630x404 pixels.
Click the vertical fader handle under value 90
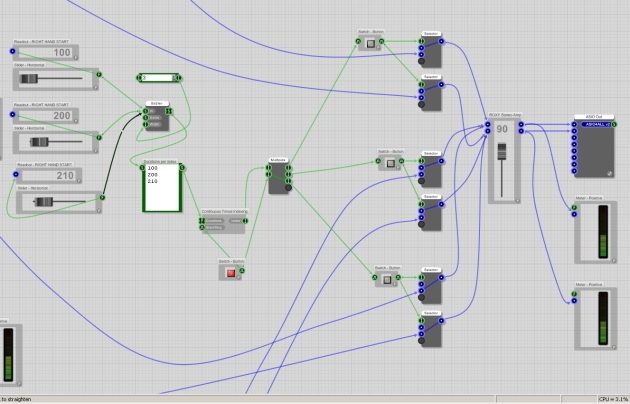[503, 151]
